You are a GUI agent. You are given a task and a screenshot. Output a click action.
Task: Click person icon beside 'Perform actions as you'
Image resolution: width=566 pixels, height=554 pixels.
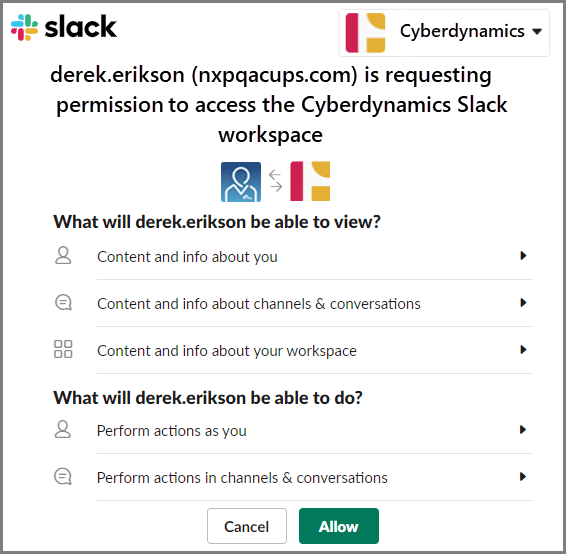(63, 429)
